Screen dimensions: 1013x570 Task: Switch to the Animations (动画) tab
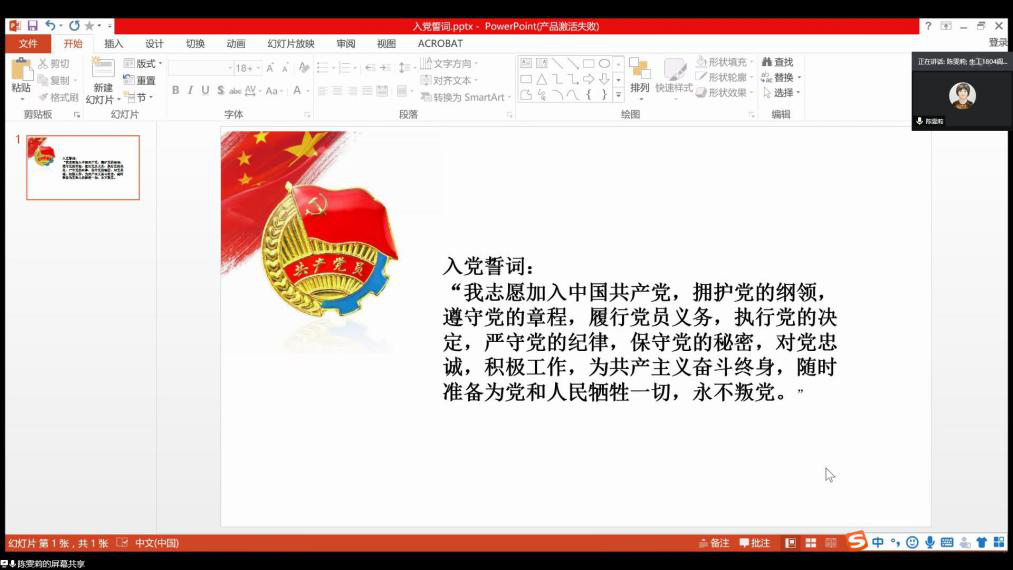tap(235, 43)
